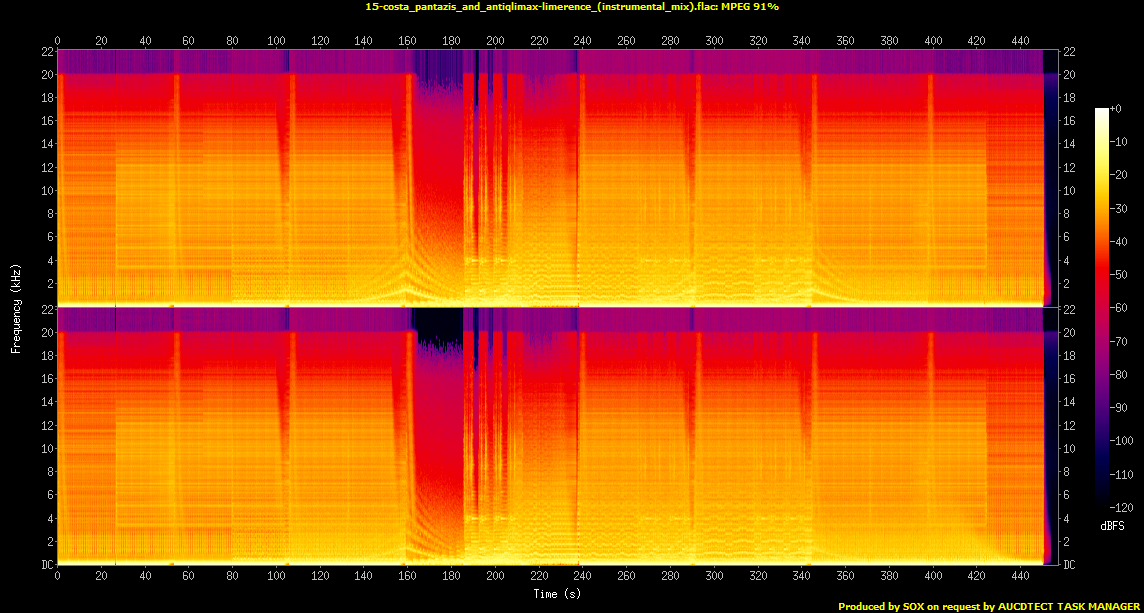Screen dimensions: 1144x613
Task: Click the '-10' value on the color scale
Action: click(x=1118, y=142)
